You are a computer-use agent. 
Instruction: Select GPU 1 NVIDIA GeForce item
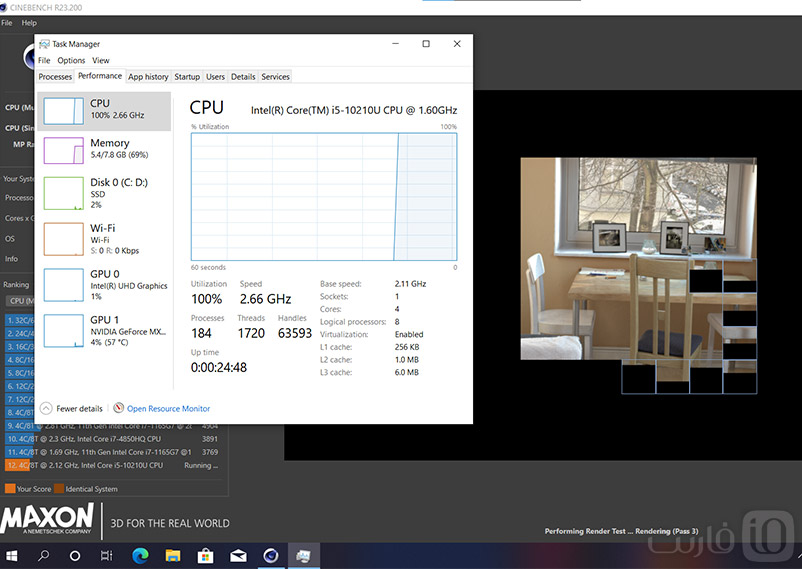click(104, 331)
